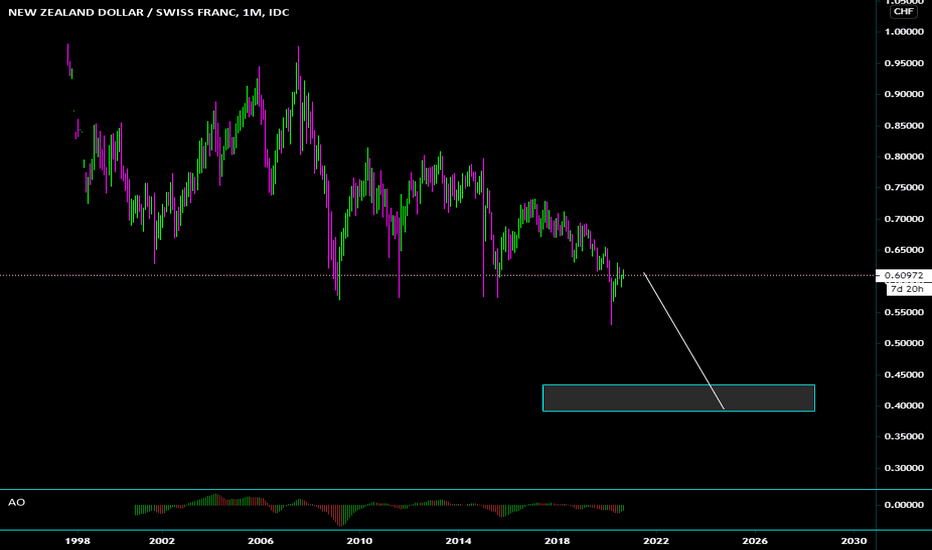Click the 0.70000 price axis label
Screen dimensions: 932x550
tap(903, 219)
